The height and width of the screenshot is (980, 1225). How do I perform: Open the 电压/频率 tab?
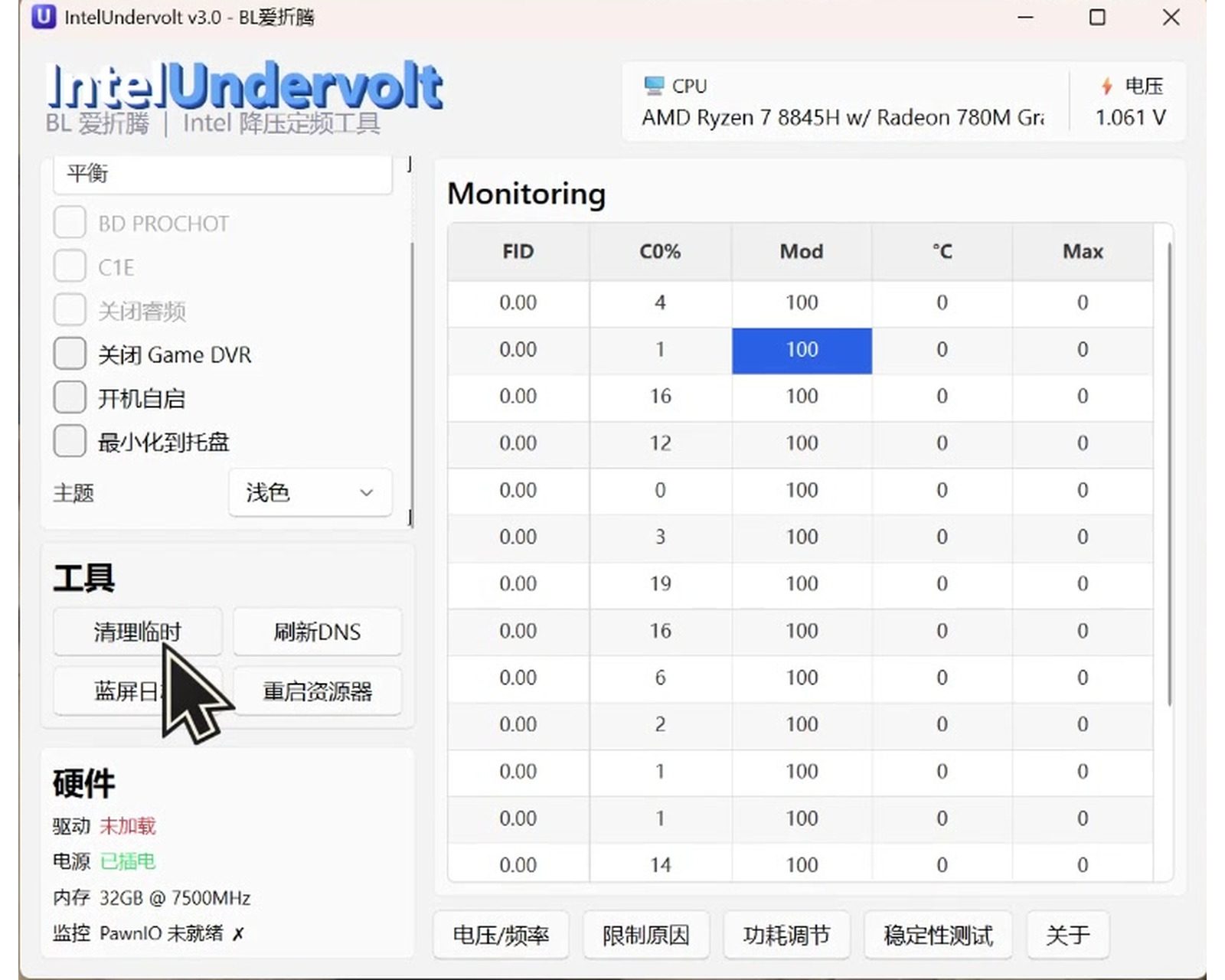(501, 935)
